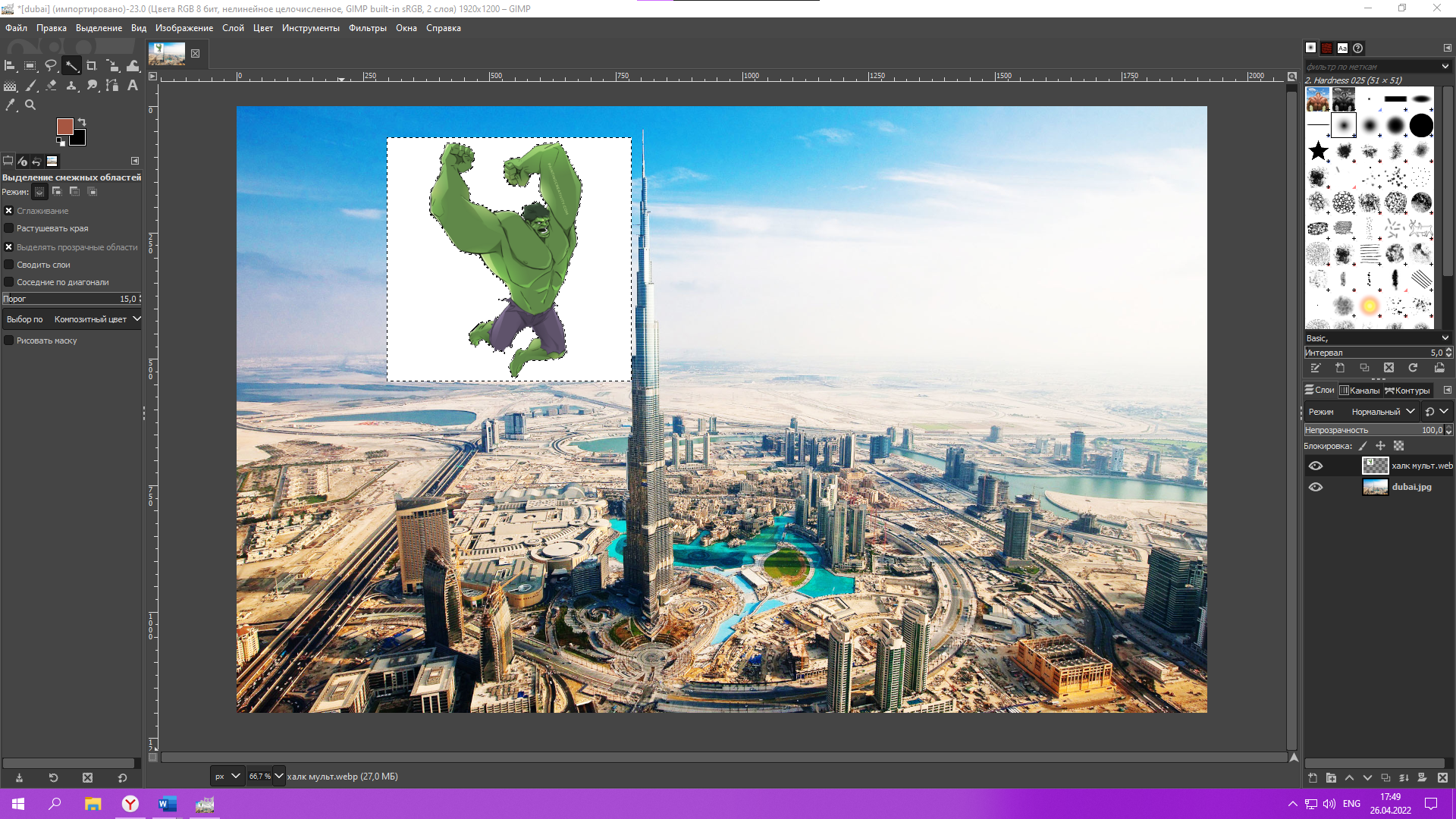Image resolution: width=1456 pixels, height=819 pixels.
Task: Select the Fuzzy Select magic wand tool
Action: (x=71, y=66)
